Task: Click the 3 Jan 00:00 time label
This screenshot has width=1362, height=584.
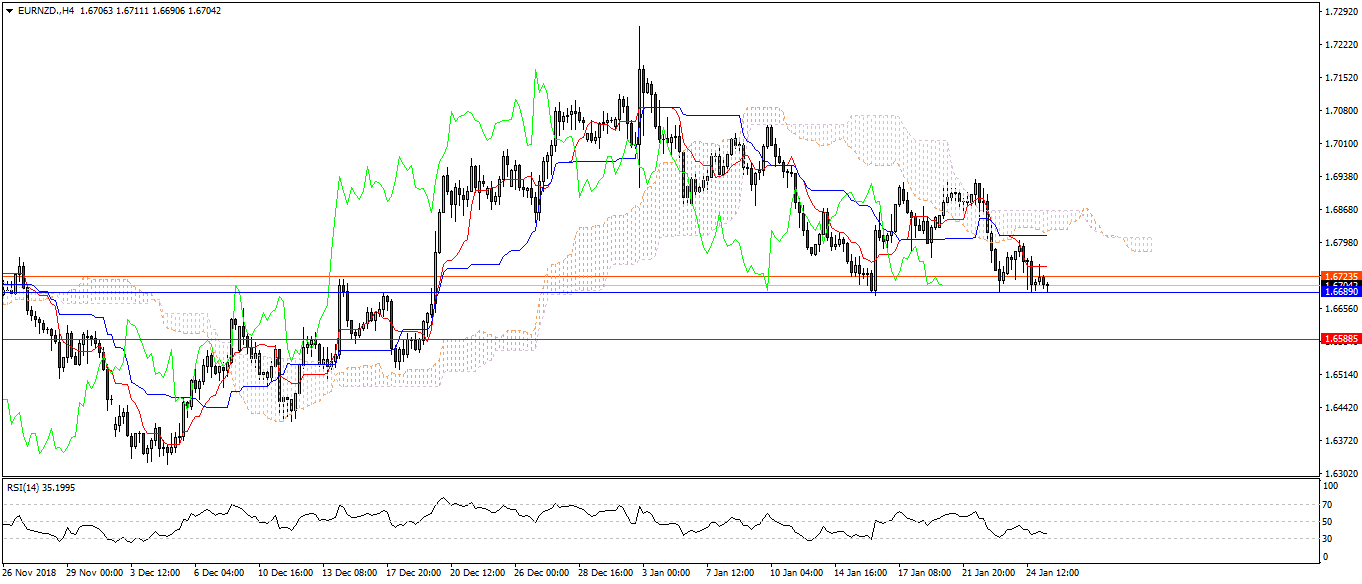Action: [664, 574]
